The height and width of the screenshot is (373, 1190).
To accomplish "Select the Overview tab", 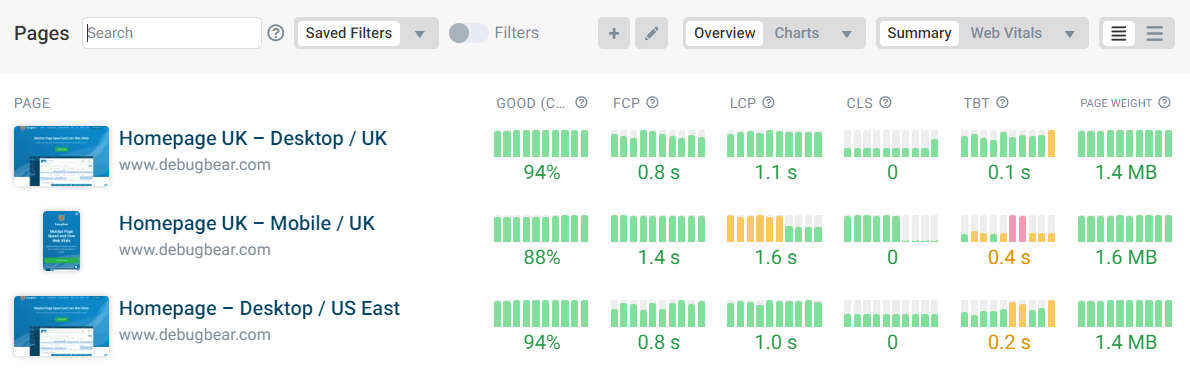I will [x=724, y=33].
